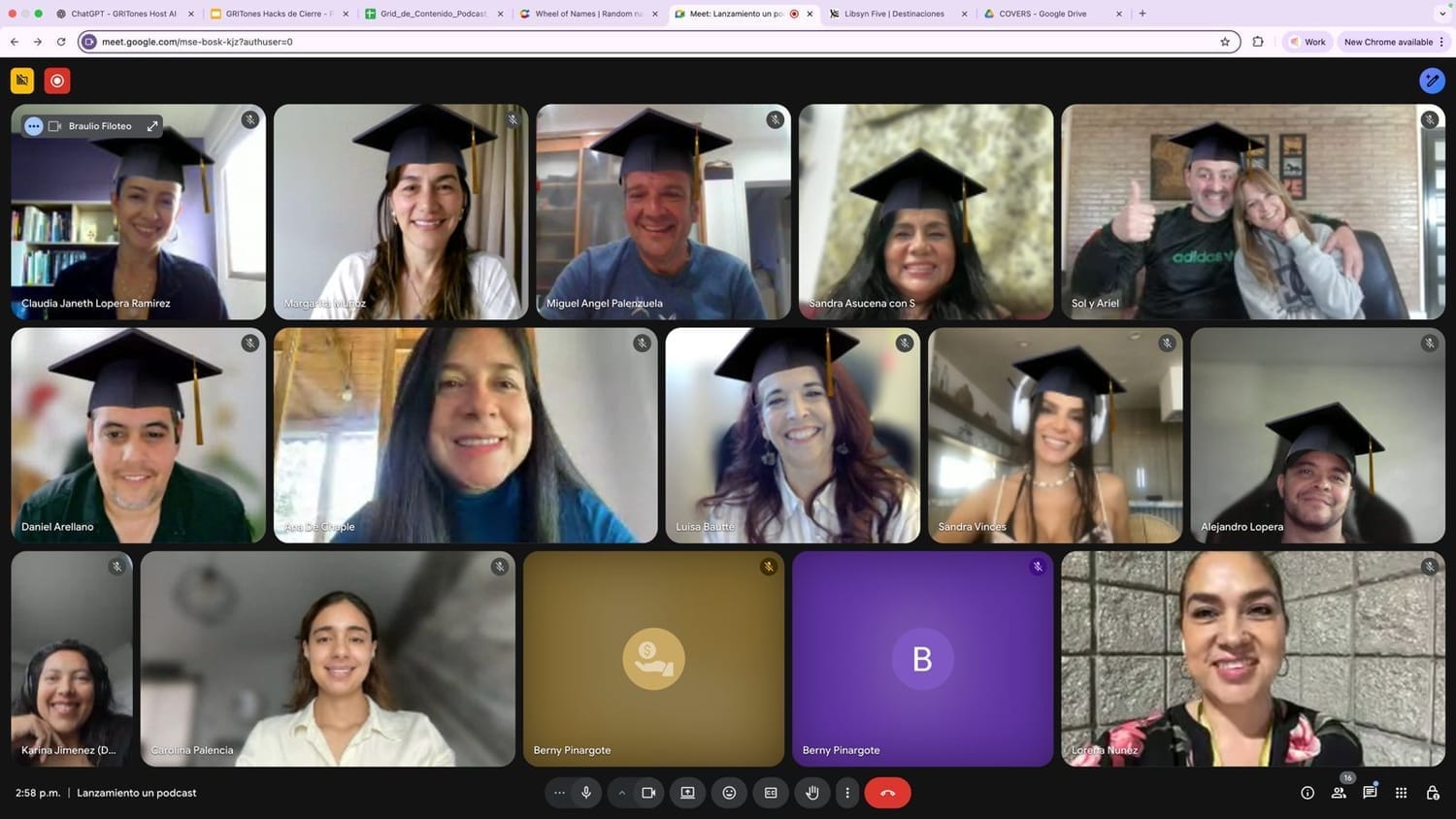Image resolution: width=1456 pixels, height=819 pixels.
Task: Open the blue pencil annotation tool
Action: click(1432, 81)
